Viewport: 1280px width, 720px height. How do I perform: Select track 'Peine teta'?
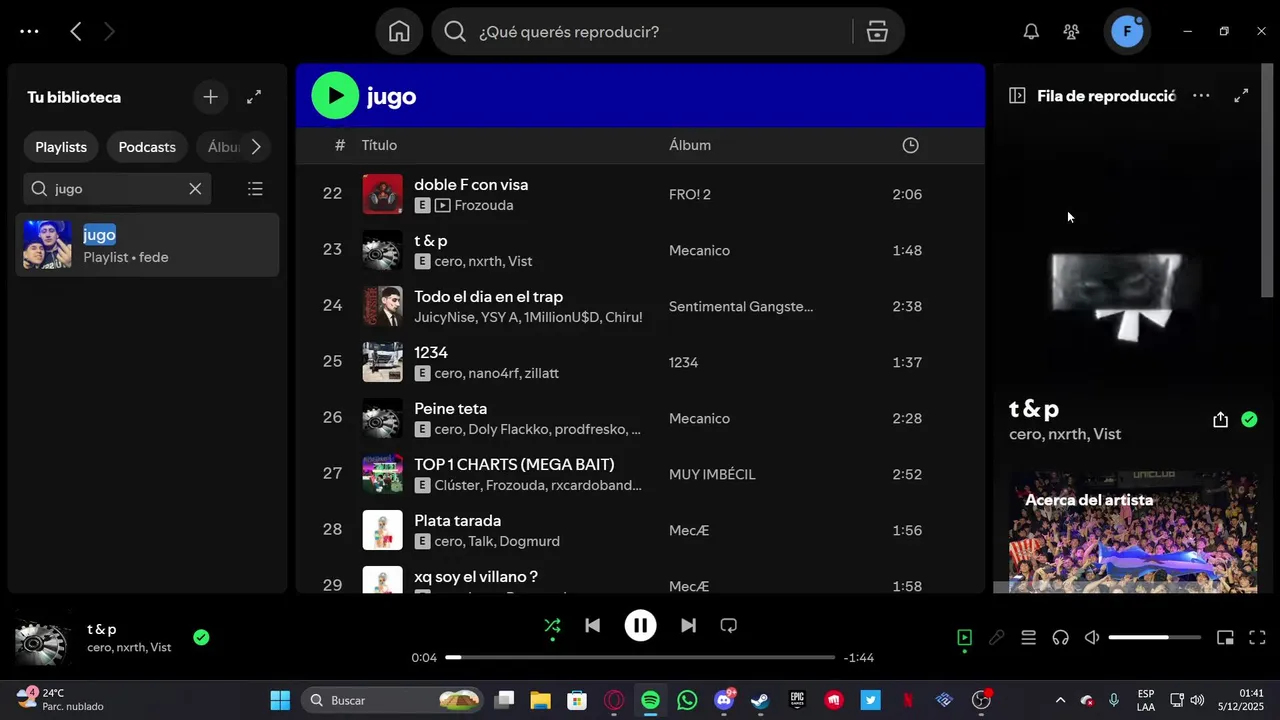coord(451,409)
